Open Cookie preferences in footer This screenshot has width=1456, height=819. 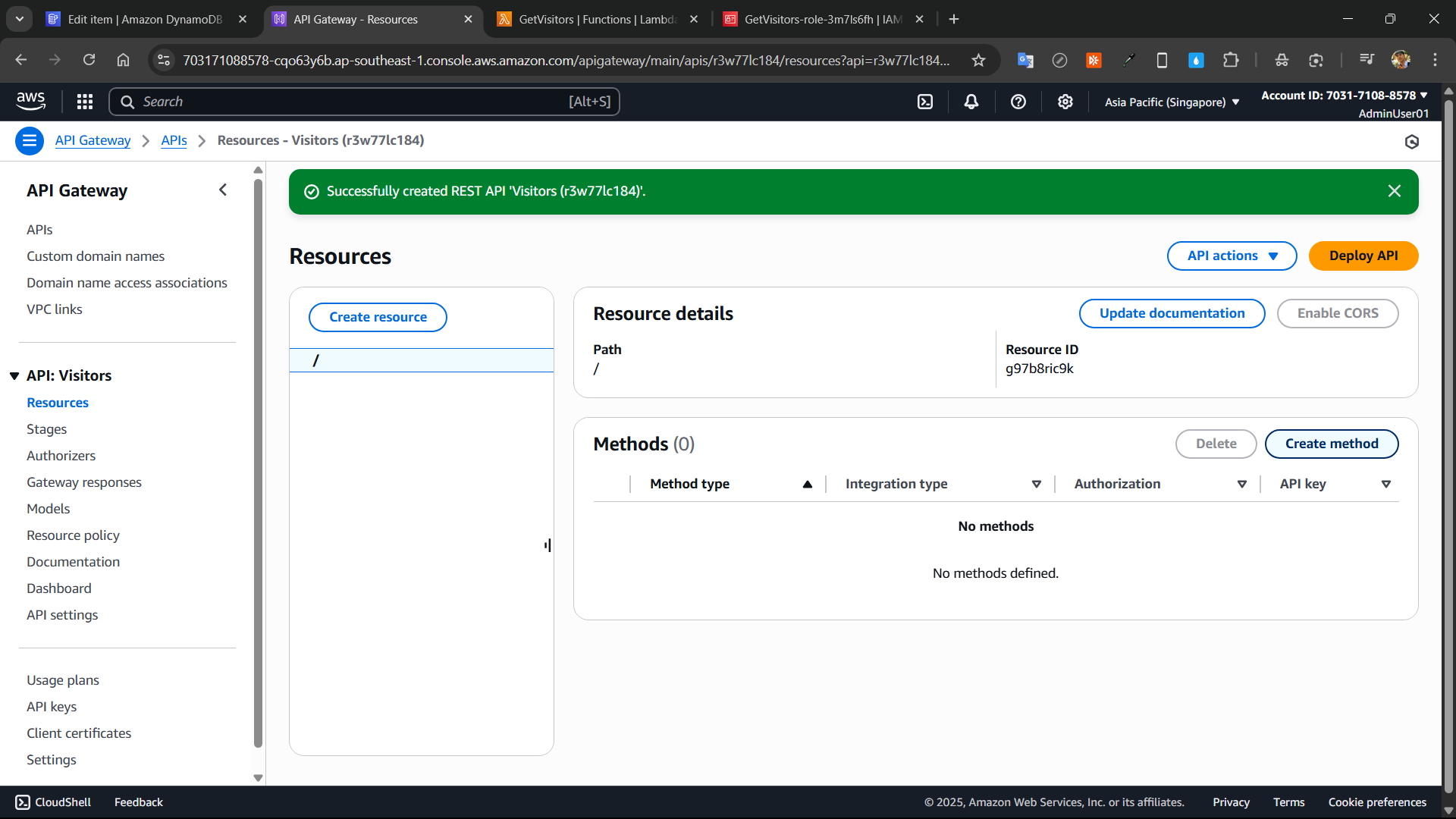[x=1377, y=802]
